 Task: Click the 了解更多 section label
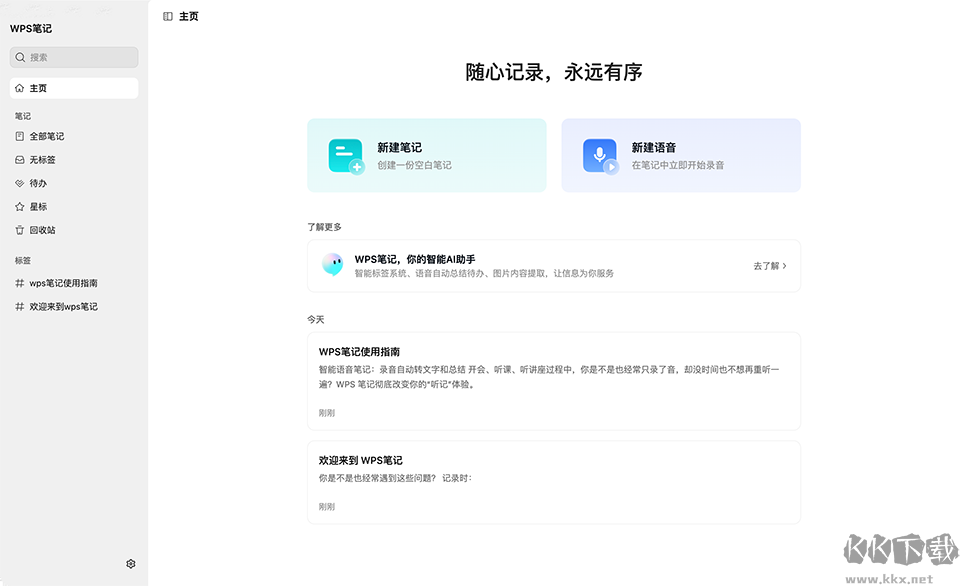pos(324,227)
